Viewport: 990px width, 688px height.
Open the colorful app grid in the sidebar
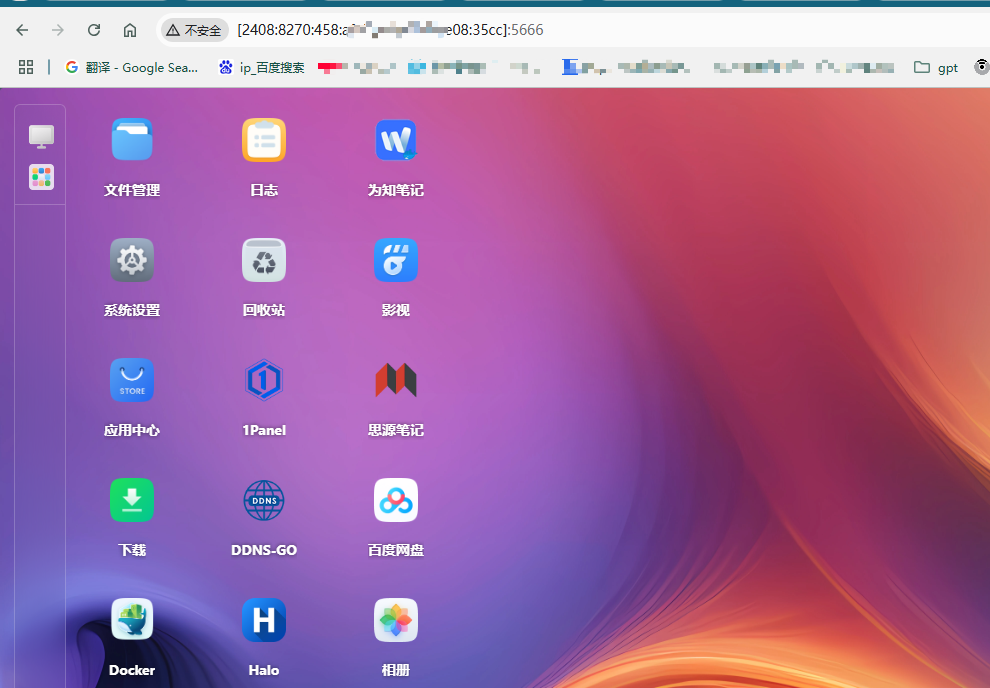42,177
